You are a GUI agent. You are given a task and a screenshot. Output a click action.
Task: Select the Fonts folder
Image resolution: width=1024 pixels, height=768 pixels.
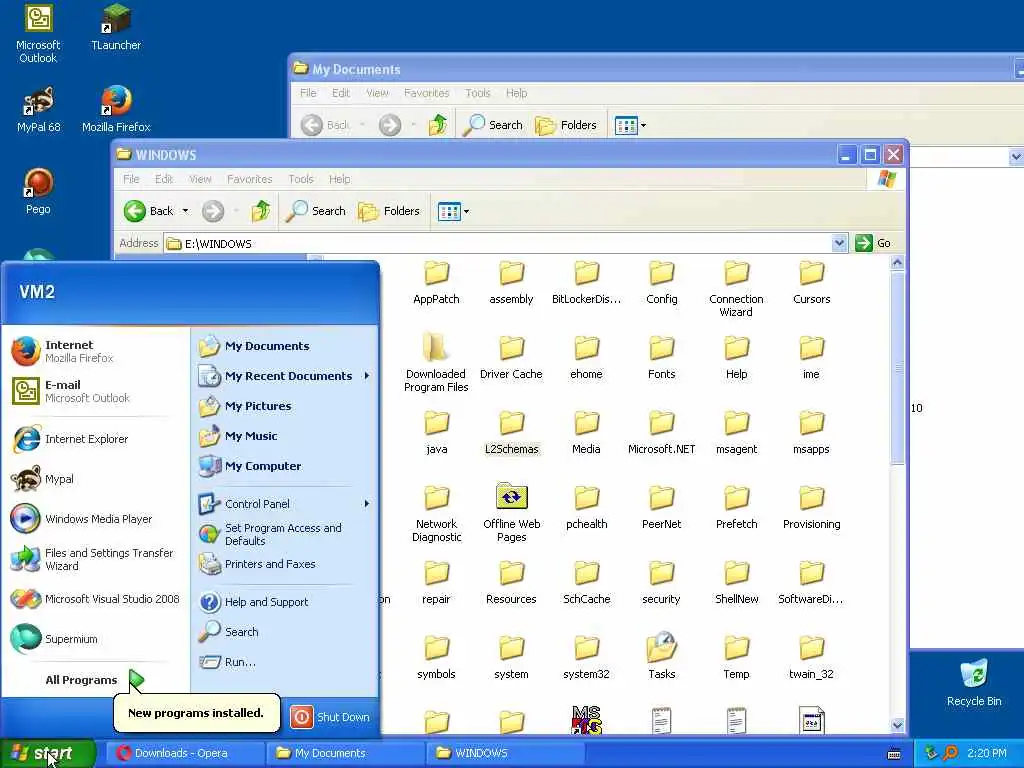tap(662, 357)
